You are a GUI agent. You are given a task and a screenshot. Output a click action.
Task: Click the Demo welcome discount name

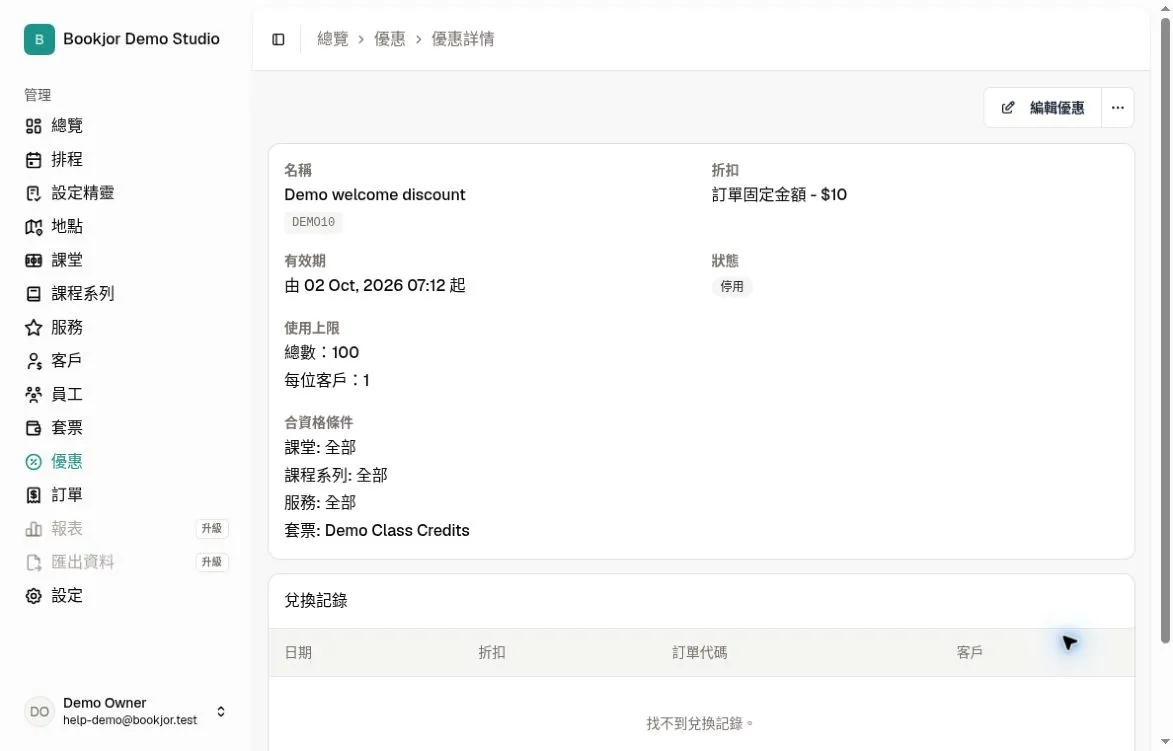click(375, 194)
